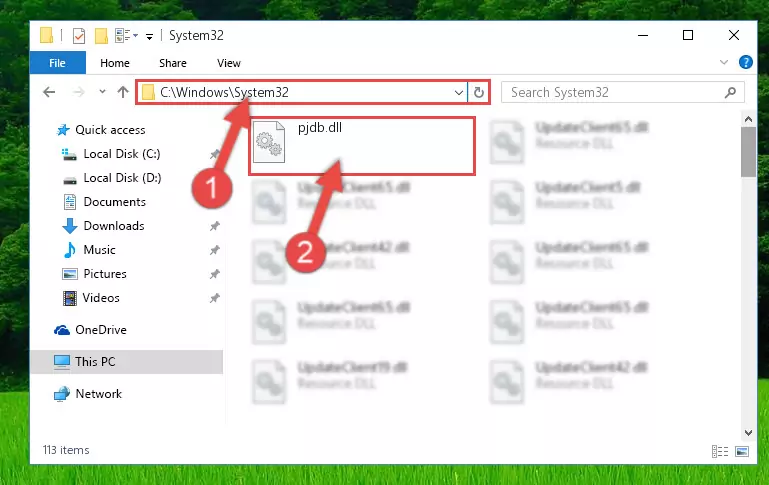Open the recent locations dropdown arrow

[102, 92]
